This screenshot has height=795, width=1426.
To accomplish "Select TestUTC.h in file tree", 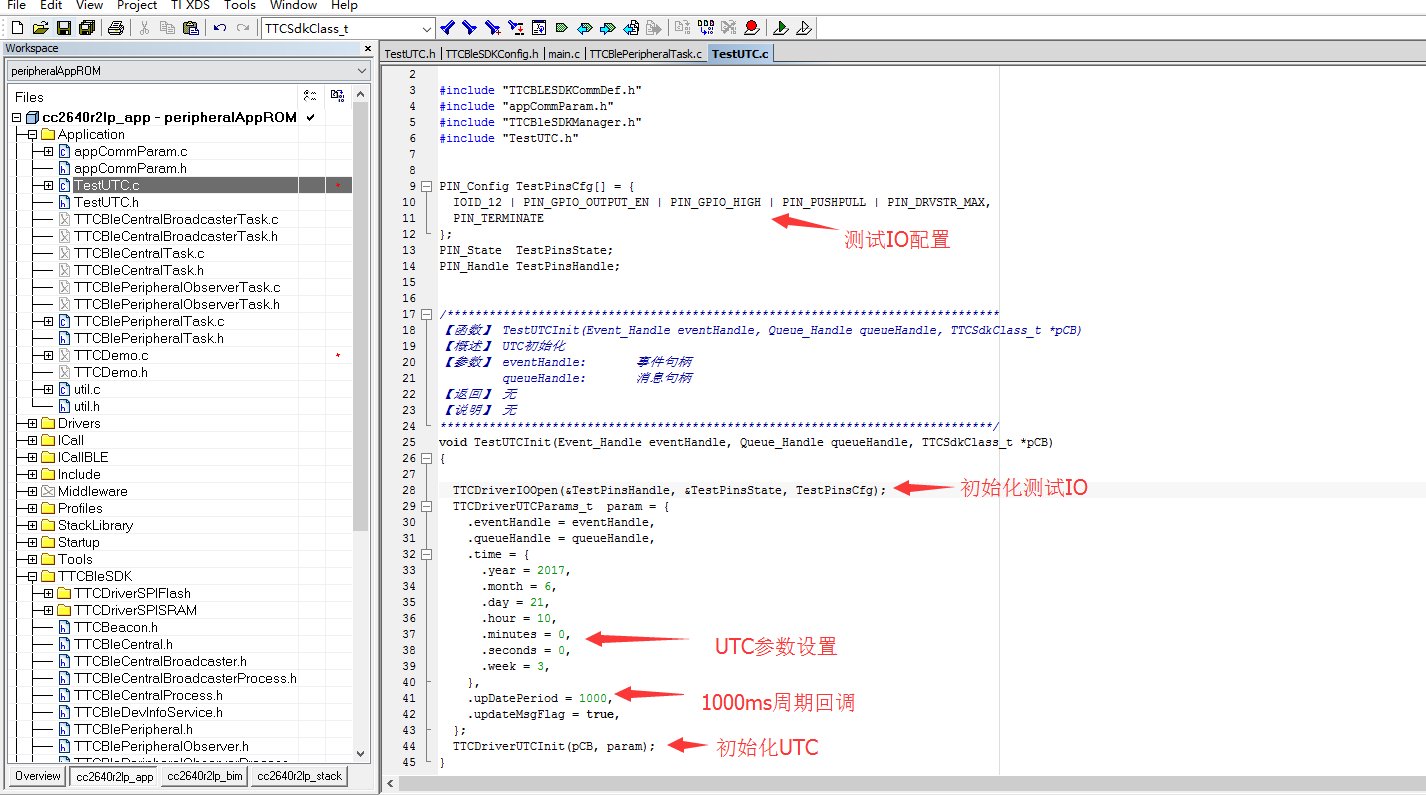I will 106,203.
